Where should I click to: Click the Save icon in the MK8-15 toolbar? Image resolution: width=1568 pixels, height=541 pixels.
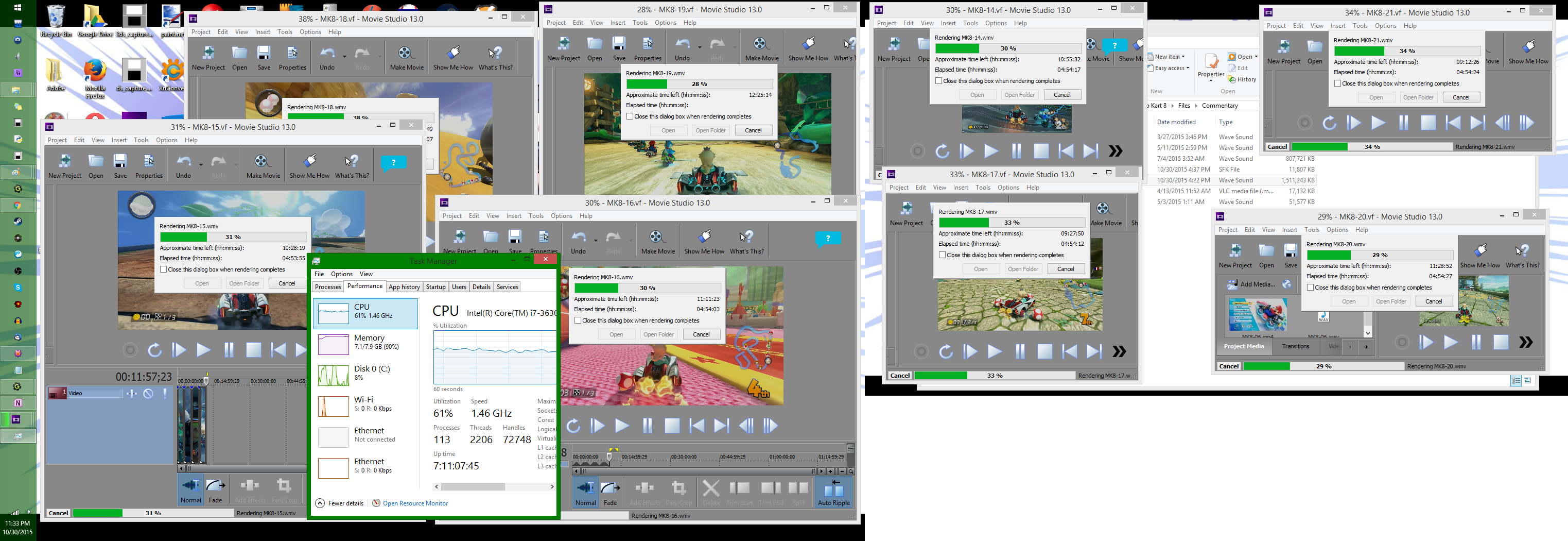[120, 165]
